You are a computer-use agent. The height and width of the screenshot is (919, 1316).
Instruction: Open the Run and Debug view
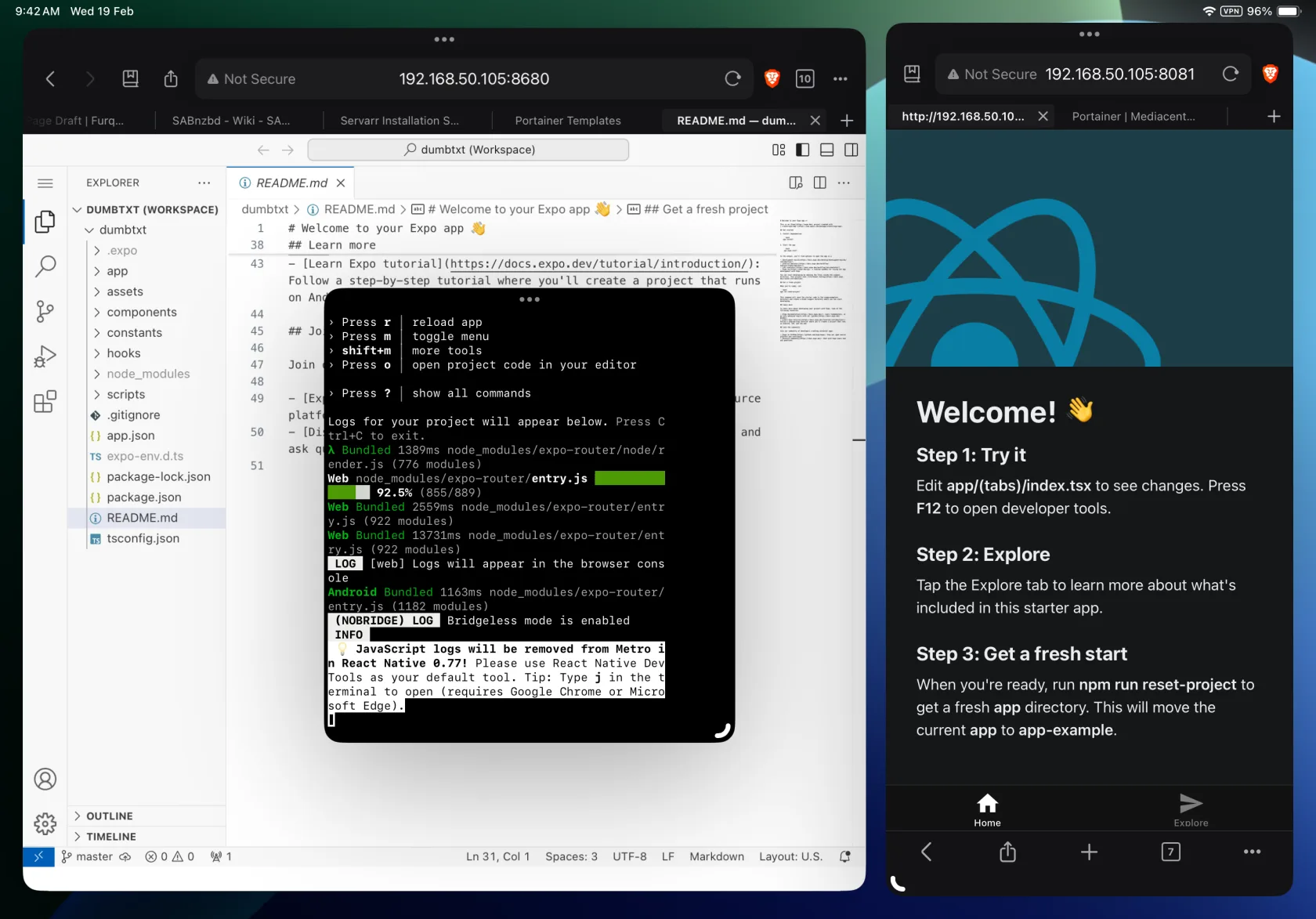tap(45, 356)
